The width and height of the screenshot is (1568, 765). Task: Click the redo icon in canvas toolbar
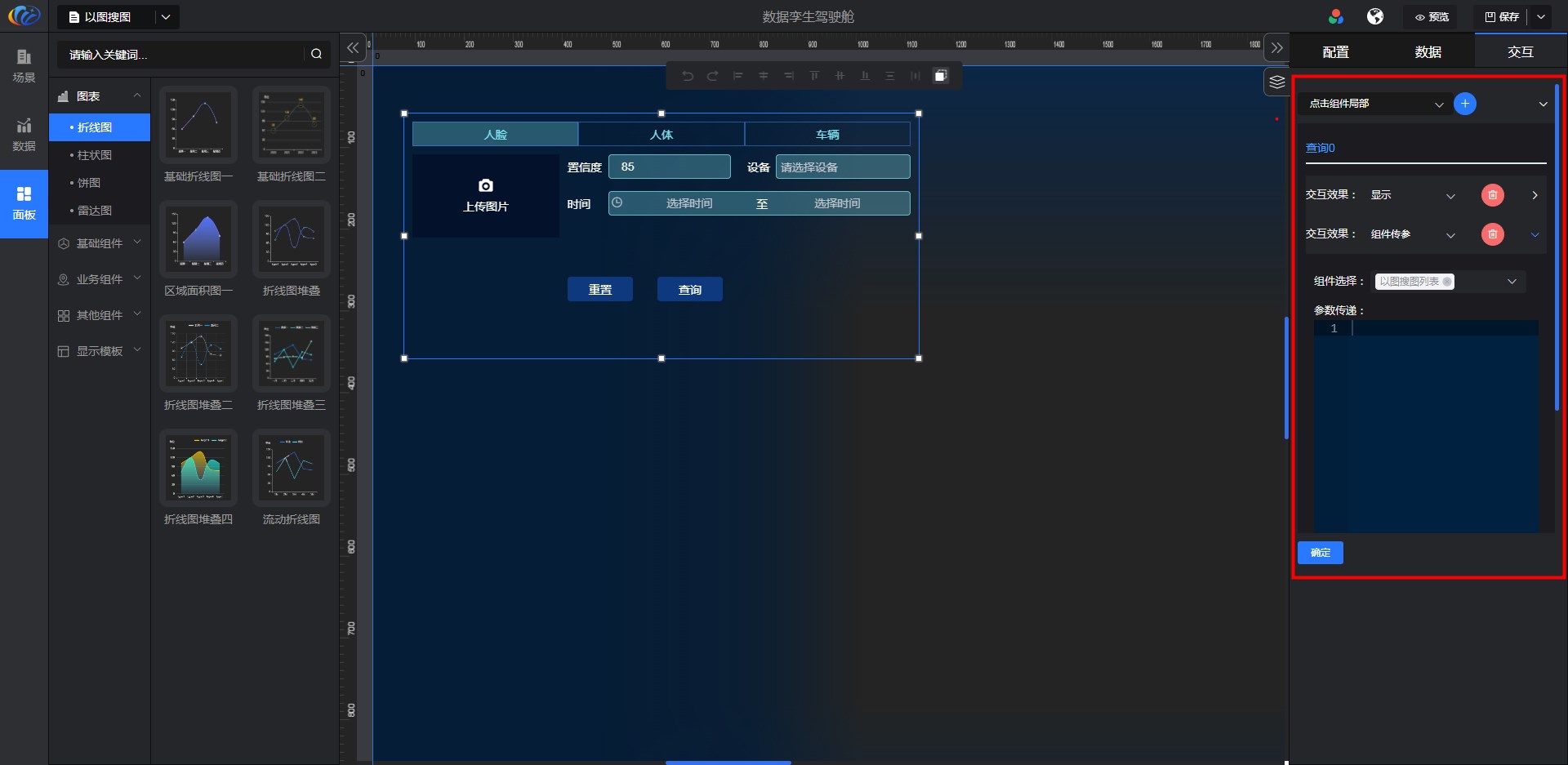713,76
